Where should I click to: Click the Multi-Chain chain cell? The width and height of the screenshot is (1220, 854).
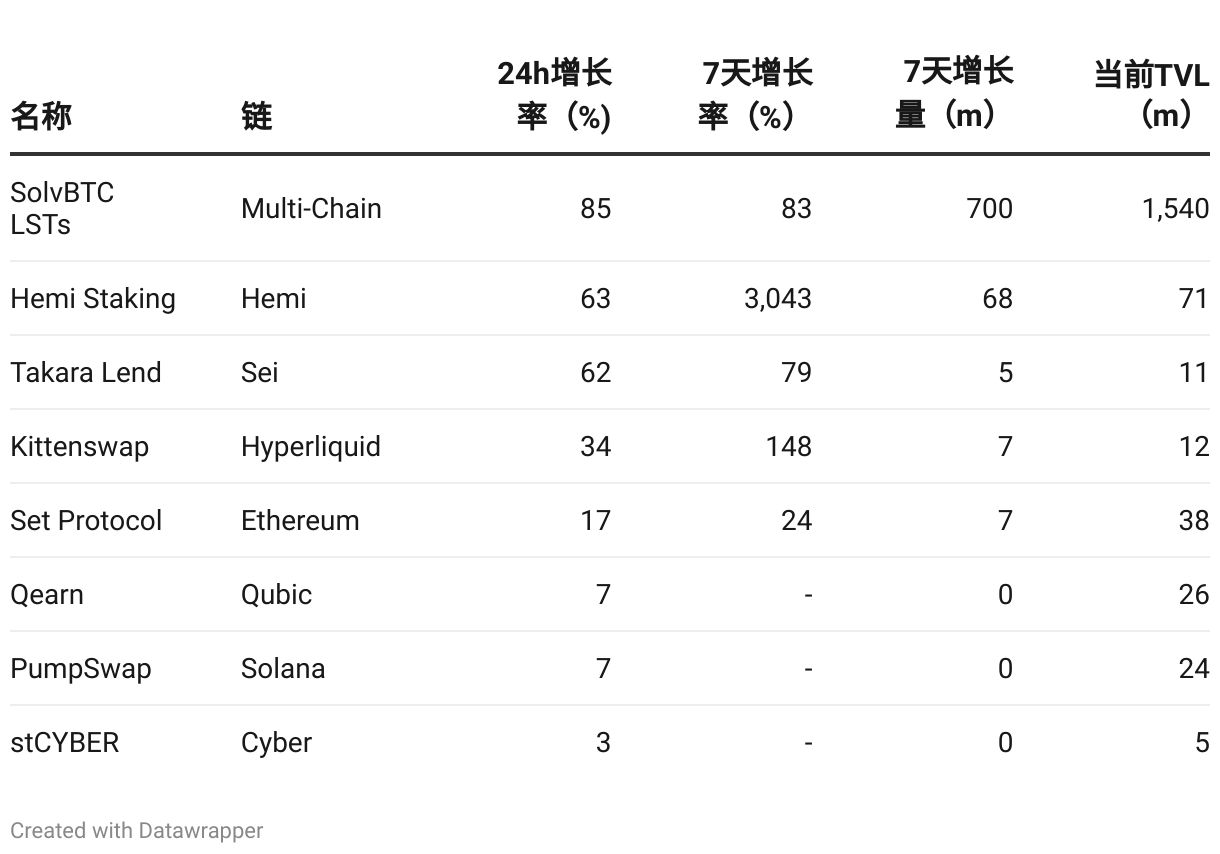[x=311, y=209]
